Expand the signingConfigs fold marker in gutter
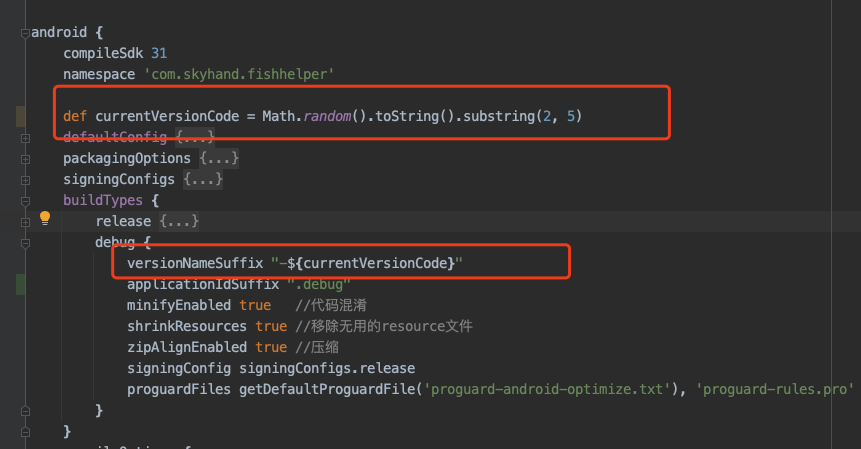This screenshot has width=861, height=449. point(25,180)
